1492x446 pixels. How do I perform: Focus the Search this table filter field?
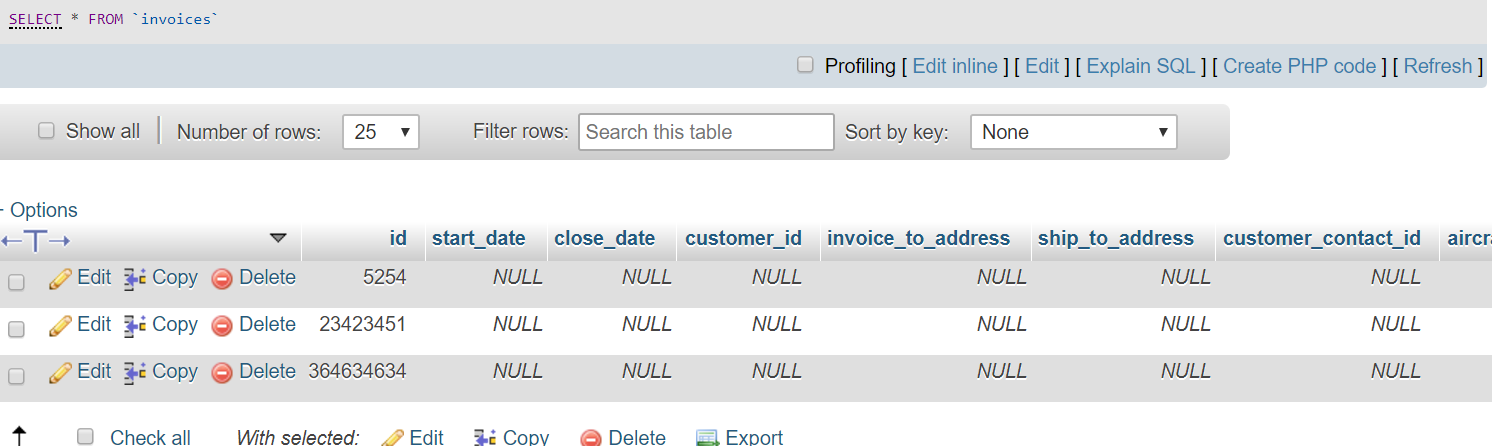[x=706, y=132]
